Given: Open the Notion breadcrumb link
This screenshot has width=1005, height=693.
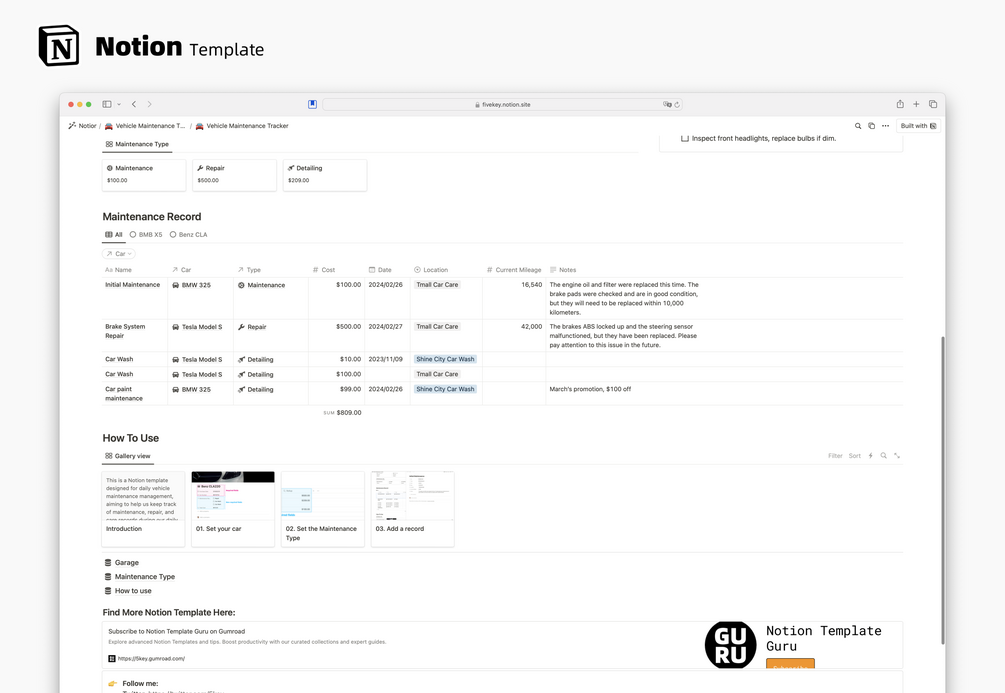Looking at the screenshot, I should pyautogui.click(x=82, y=126).
